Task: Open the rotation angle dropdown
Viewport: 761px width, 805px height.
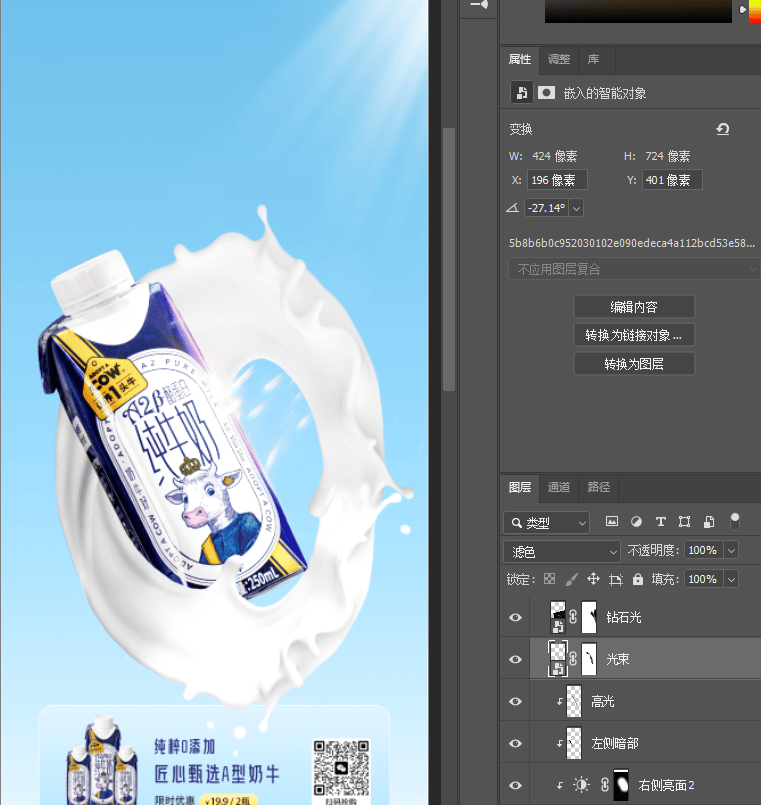Action: coord(576,208)
